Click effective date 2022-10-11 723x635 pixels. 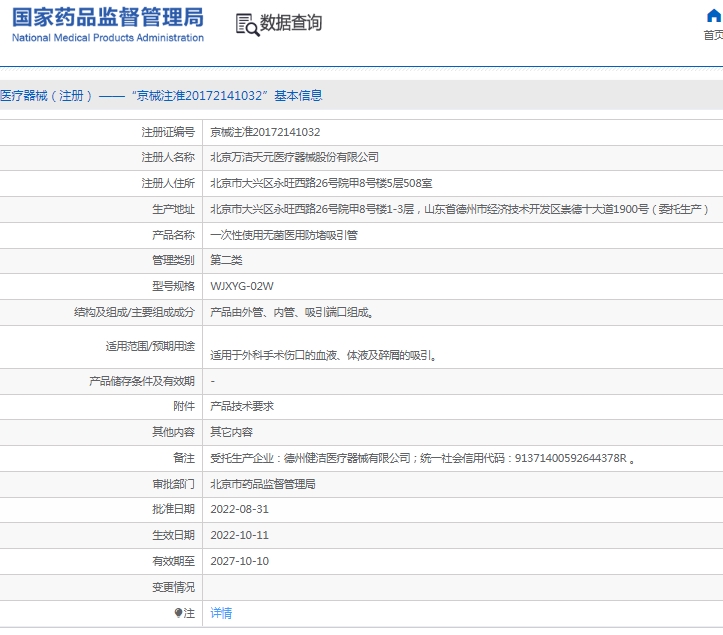[239, 535]
